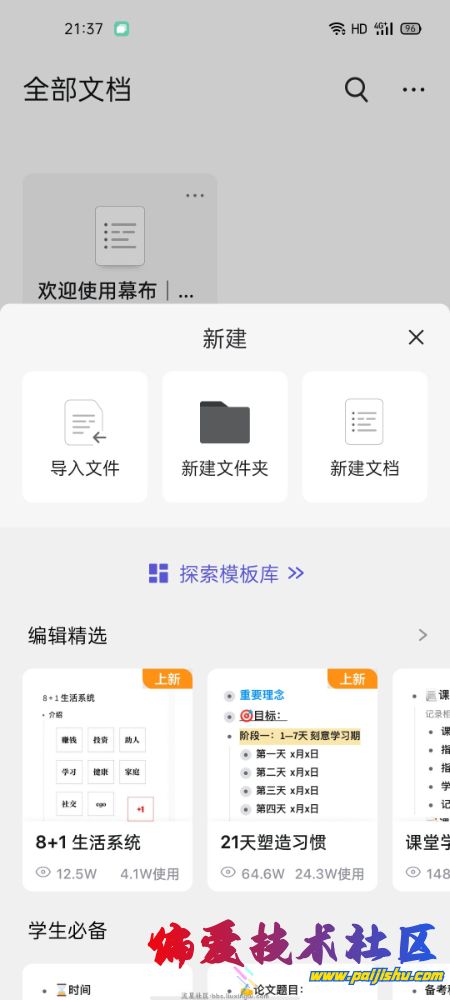
Task: Tap the battery indicator in status bar
Action: click(410, 29)
